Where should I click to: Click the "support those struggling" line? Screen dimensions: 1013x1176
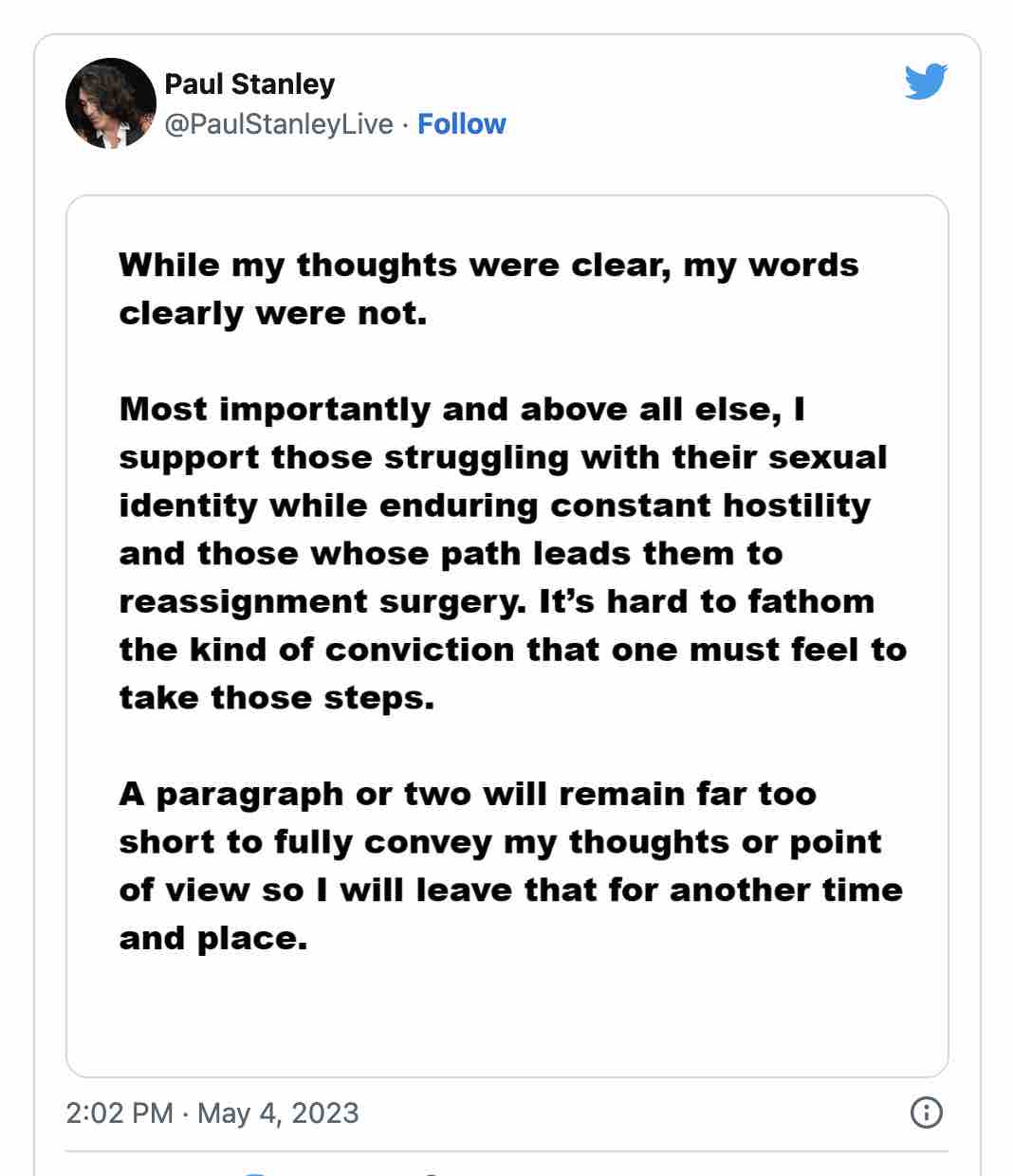(503, 458)
